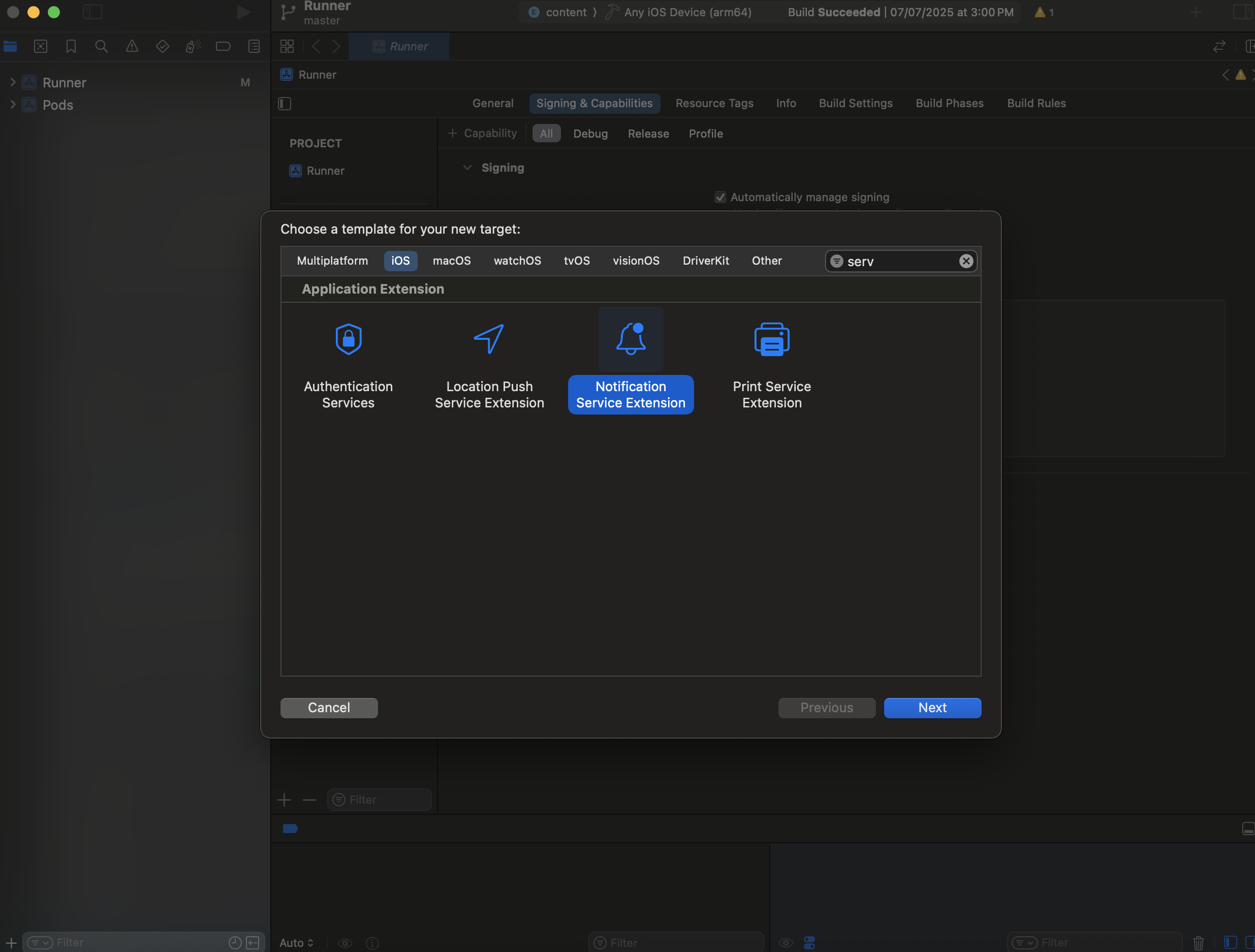Screen dimensions: 1255x952
Task: Click the targets Filter field
Action: point(379,800)
